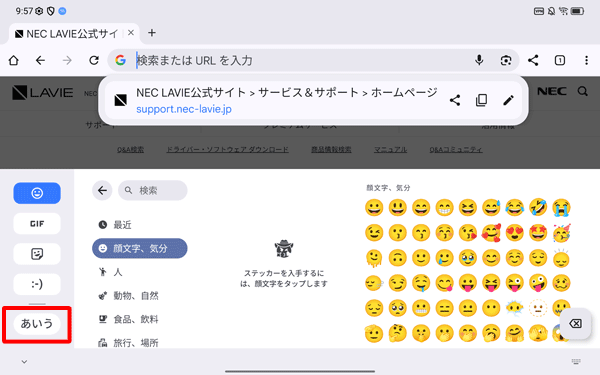Open the tab switcher showing 1 tab
This screenshot has width=600, height=375.
[560, 60]
